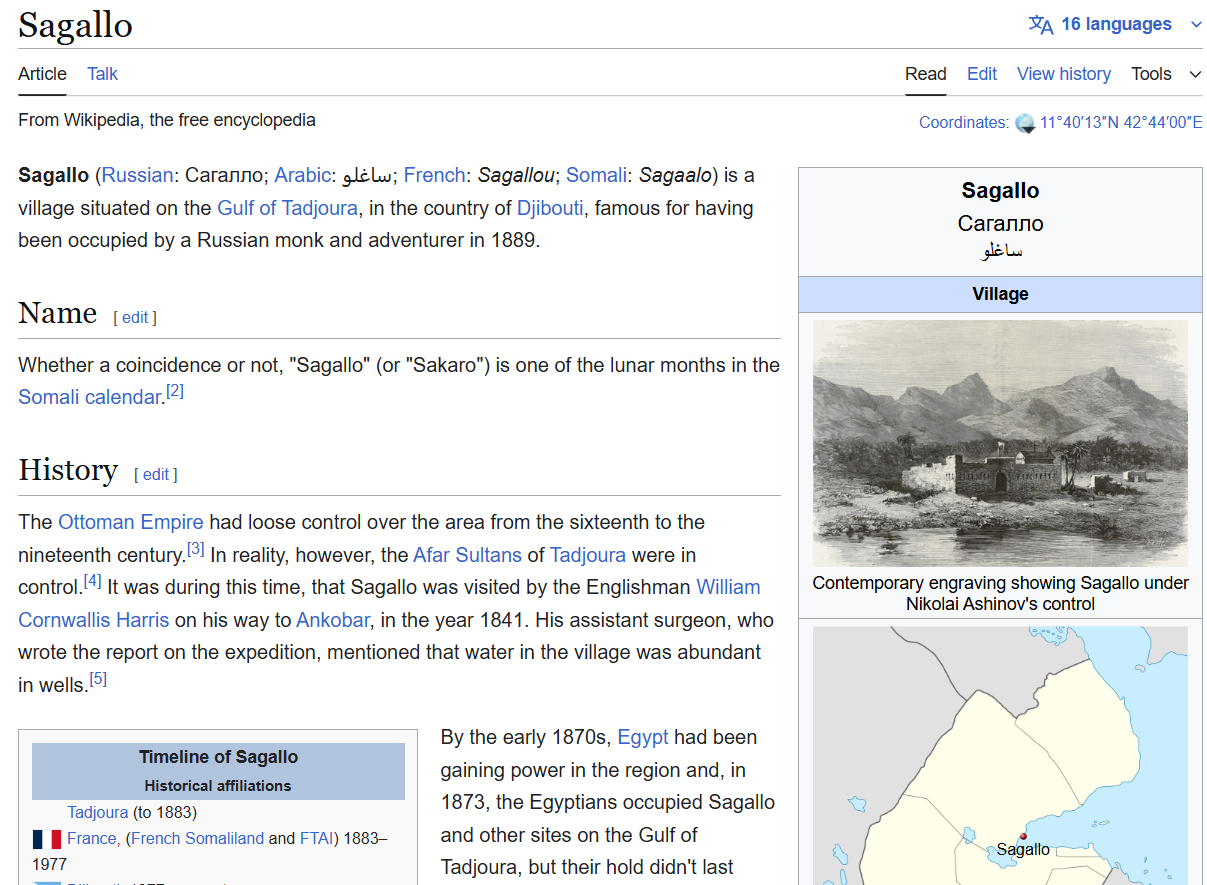Open the View history tab
1207x885 pixels.
coord(1064,74)
